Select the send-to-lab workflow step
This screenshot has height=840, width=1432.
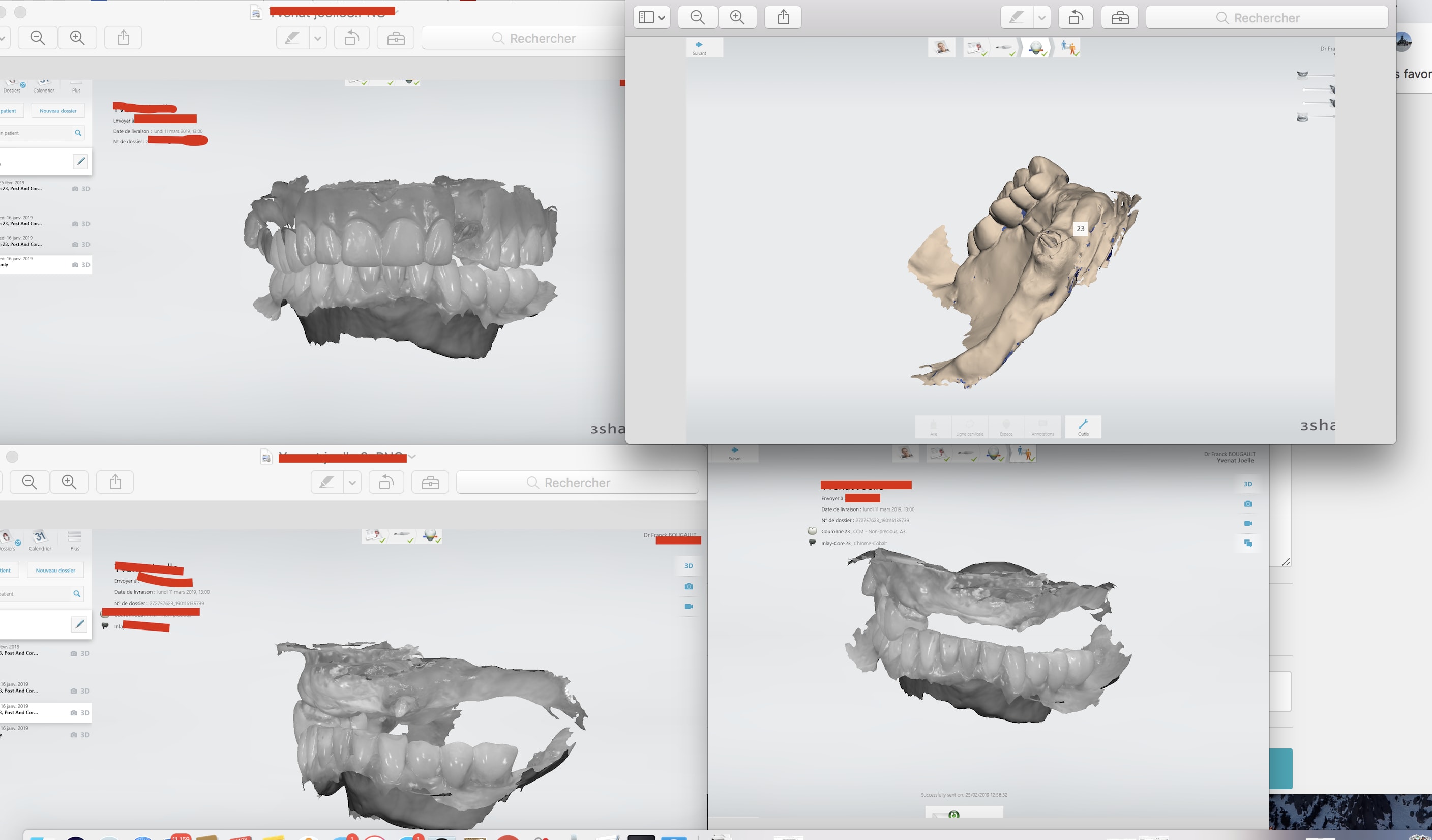tap(1068, 48)
